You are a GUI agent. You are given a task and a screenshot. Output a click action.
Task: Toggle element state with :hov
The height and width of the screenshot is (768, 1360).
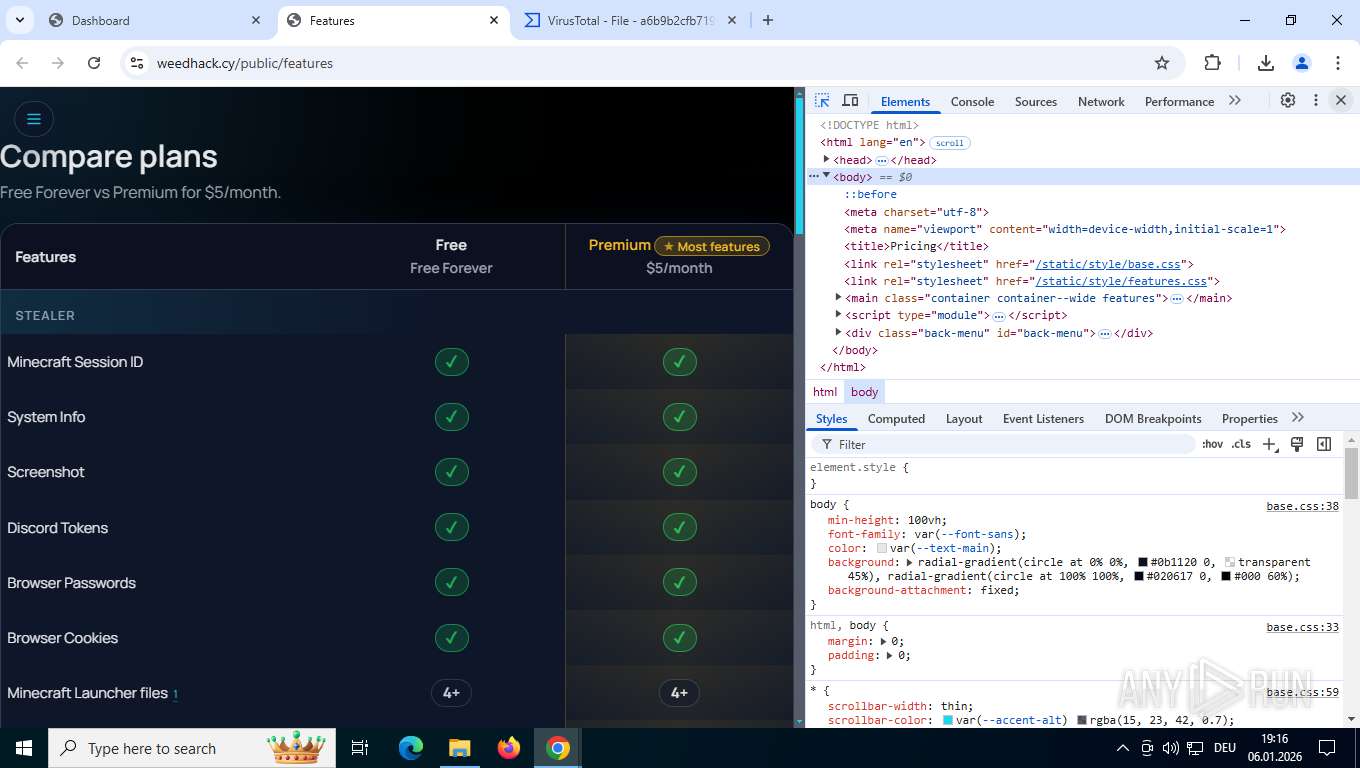tap(1212, 444)
